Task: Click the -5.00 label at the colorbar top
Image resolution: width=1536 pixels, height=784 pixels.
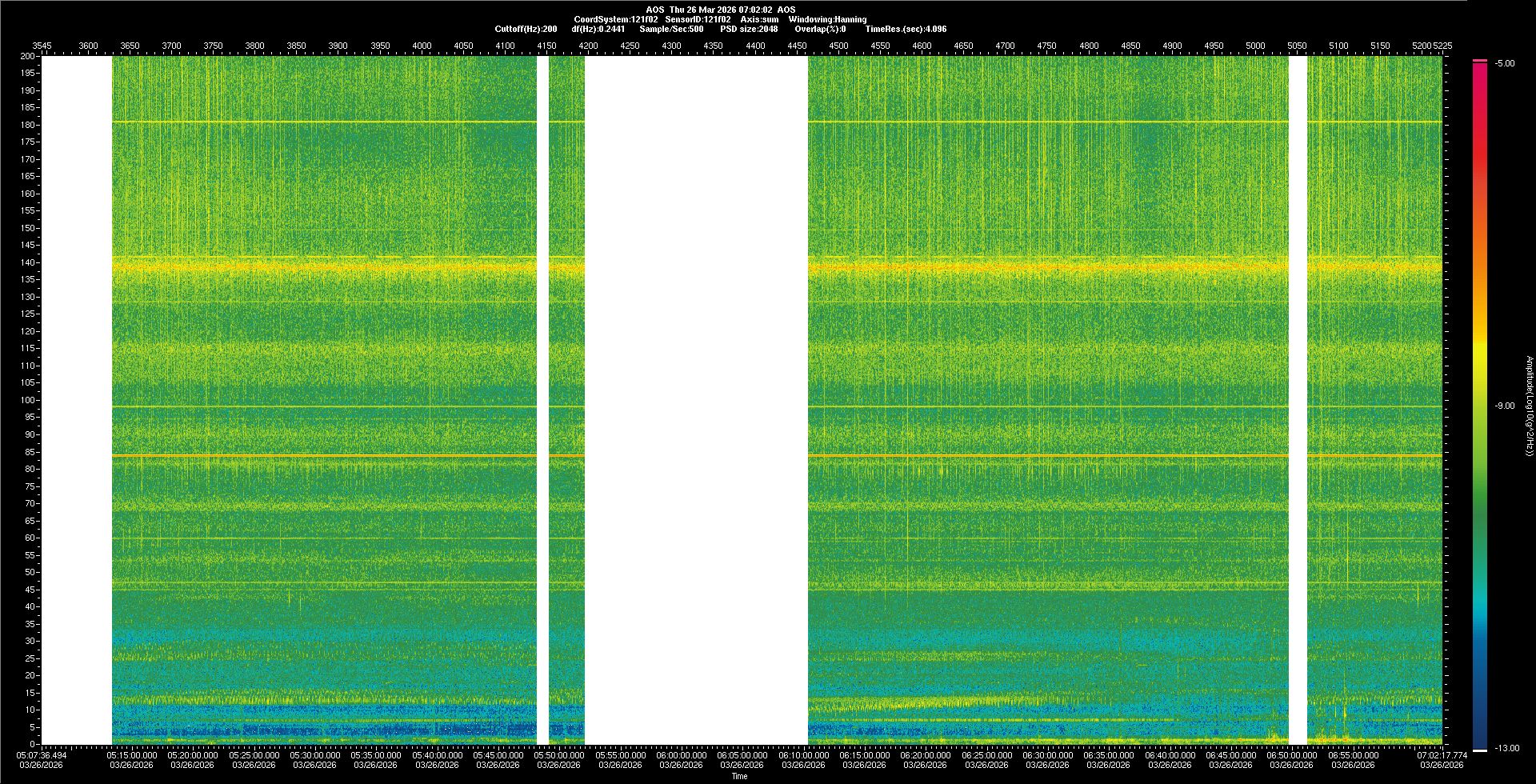Action: 1504,63
